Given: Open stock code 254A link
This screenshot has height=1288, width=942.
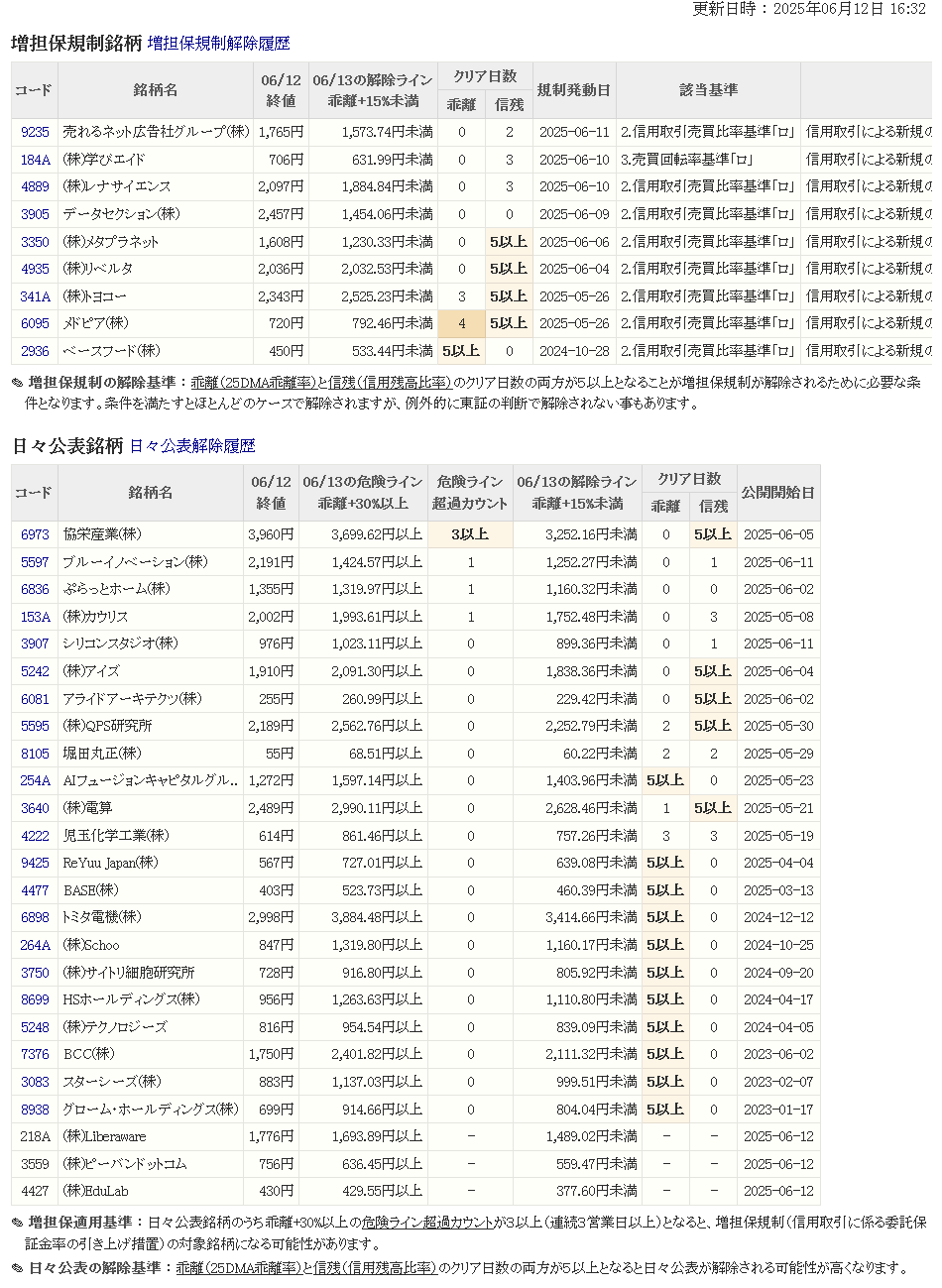Looking at the screenshot, I should 35,781.
